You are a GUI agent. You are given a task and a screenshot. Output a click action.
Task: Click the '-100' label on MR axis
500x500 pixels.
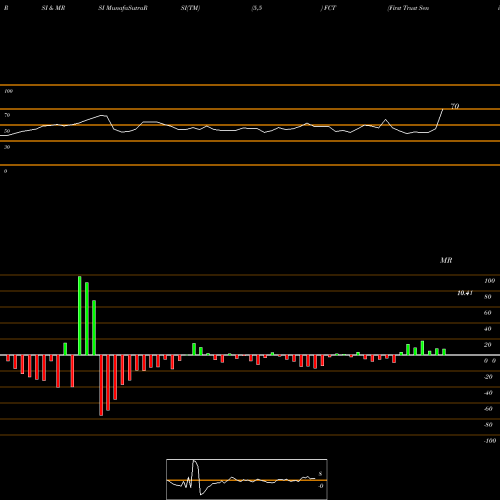pos(490,441)
